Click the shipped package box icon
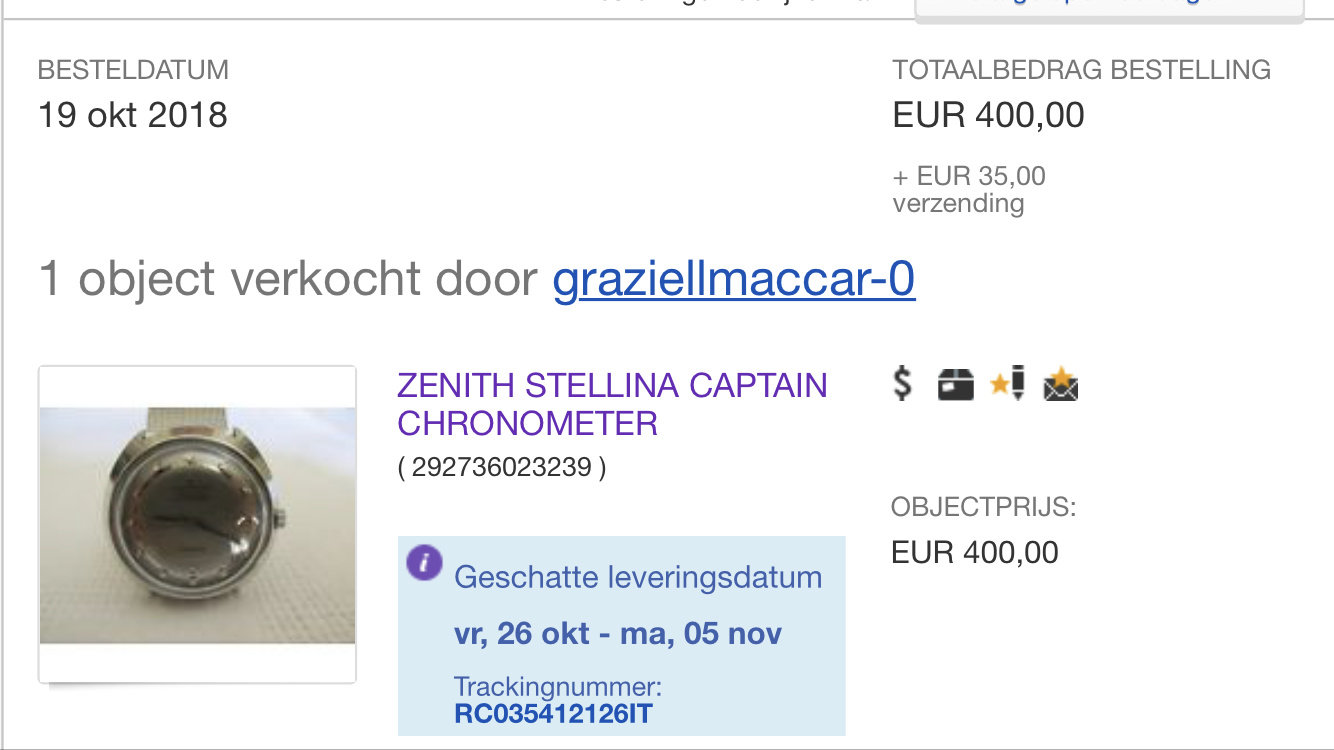This screenshot has height=750, width=1334. coord(956,385)
